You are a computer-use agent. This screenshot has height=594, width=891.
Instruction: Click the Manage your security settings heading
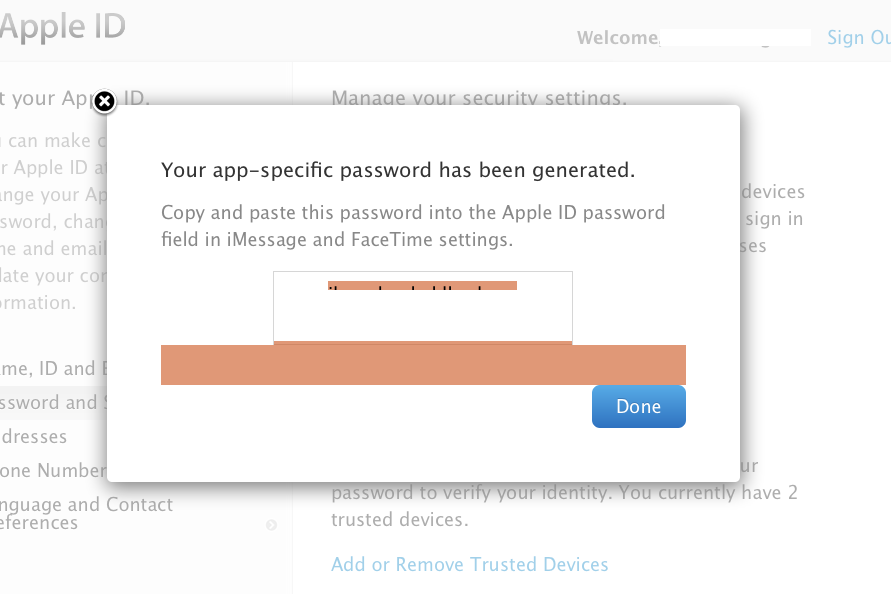478,98
